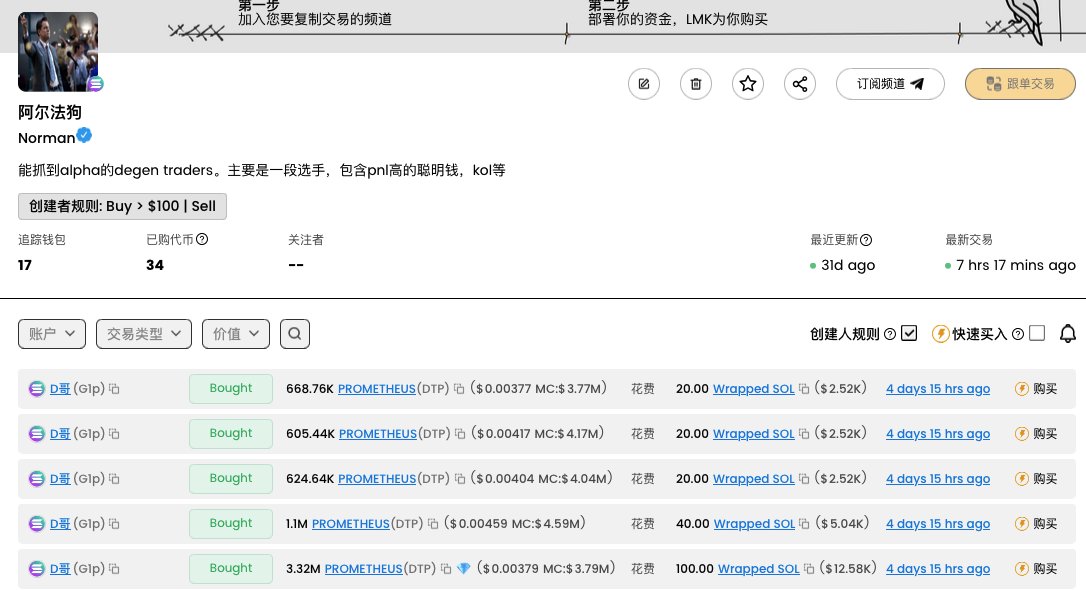The width and height of the screenshot is (1086, 590).
Task: Copy PROMETHEUS token address in 668.76K row
Action: [x=459, y=388]
